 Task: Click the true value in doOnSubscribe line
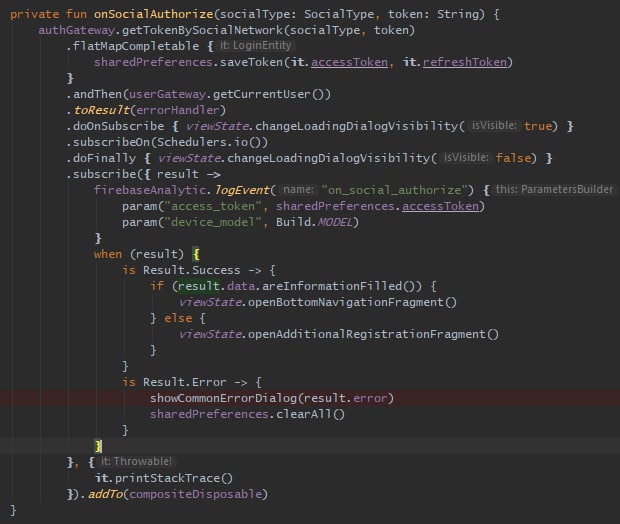pyautogui.click(x=537, y=126)
